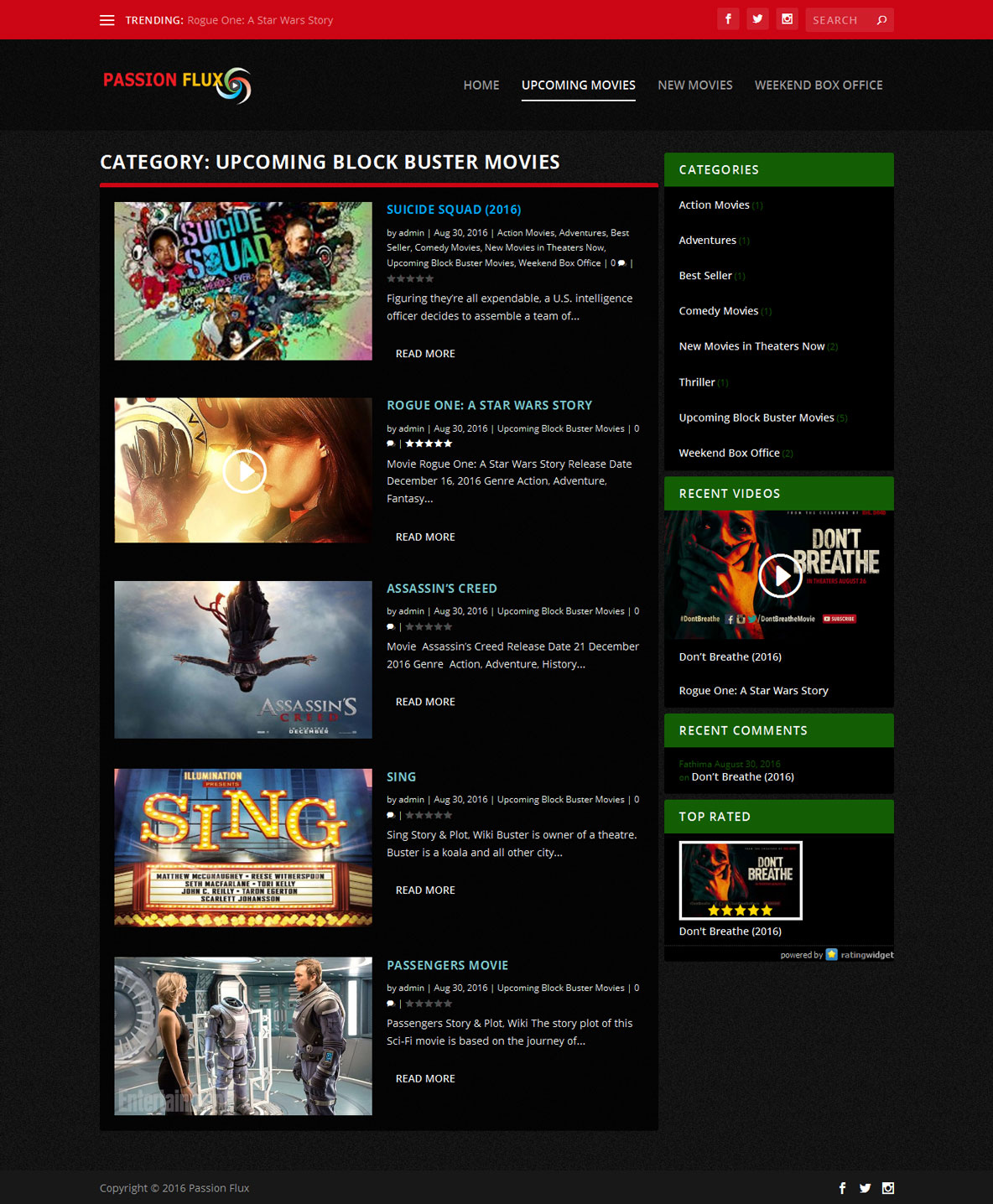Open the footer Twitter icon

865,1188
